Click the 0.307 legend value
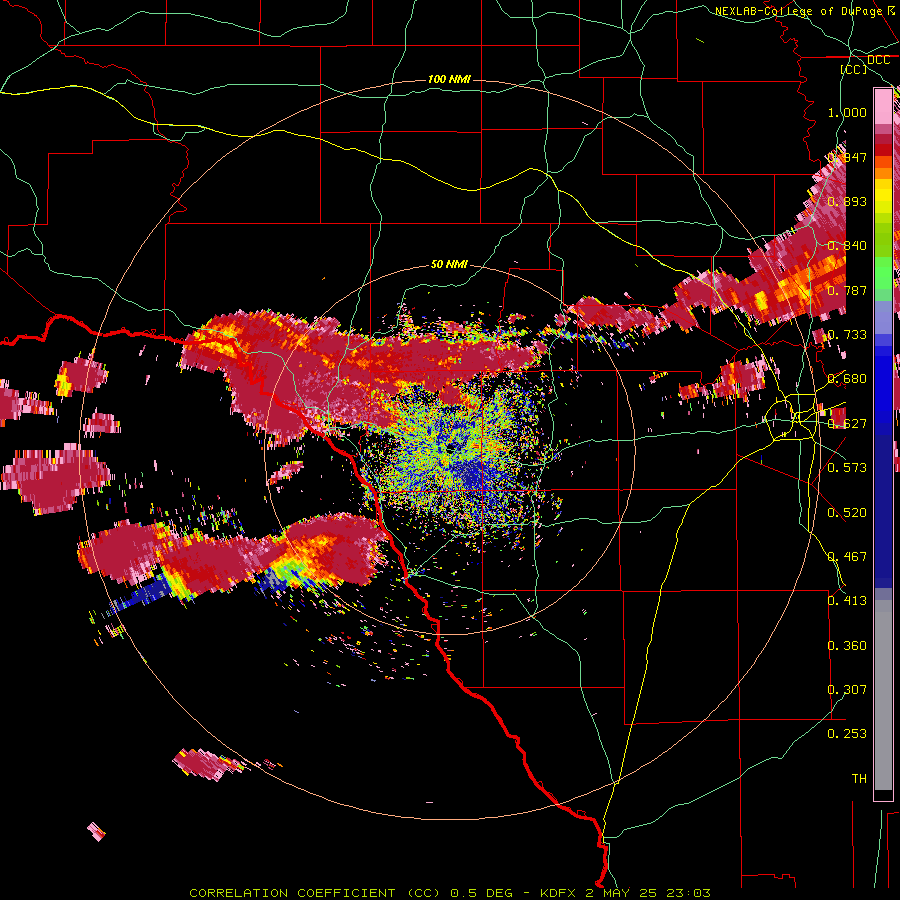The width and height of the screenshot is (900, 900). coord(847,690)
